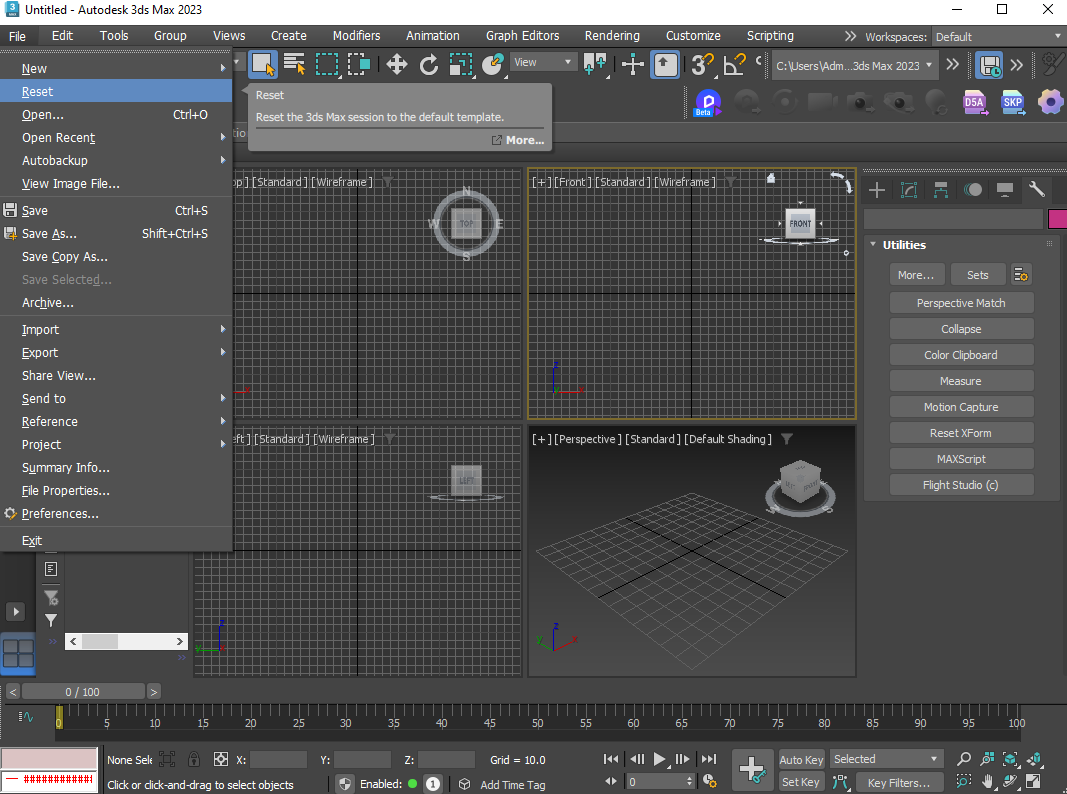Open the Modify tab in command panel
Screen dimensions: 1067x794
pos(908,190)
